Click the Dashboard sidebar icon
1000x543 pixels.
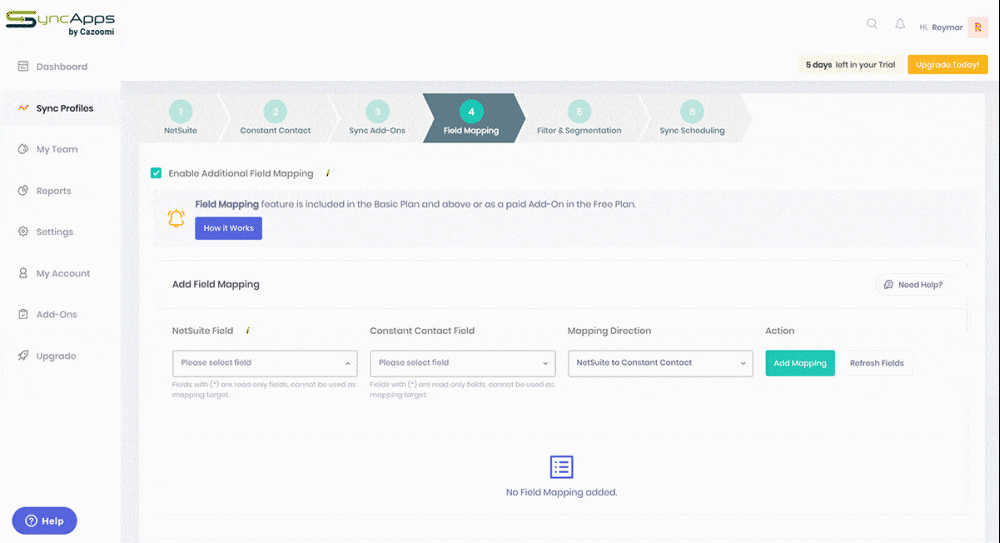coord(23,66)
